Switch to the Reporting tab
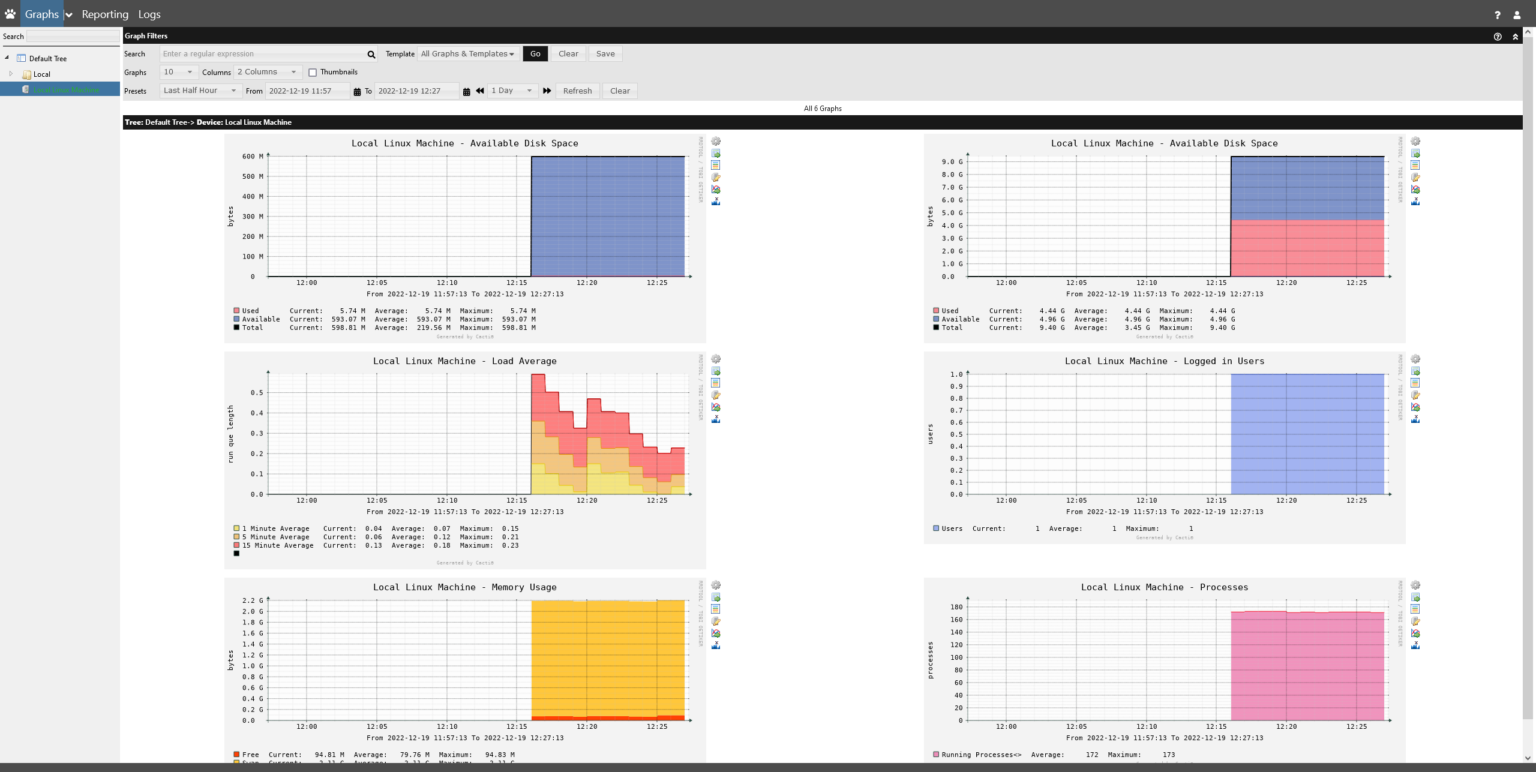Image resolution: width=1536 pixels, height=772 pixels. pos(105,14)
